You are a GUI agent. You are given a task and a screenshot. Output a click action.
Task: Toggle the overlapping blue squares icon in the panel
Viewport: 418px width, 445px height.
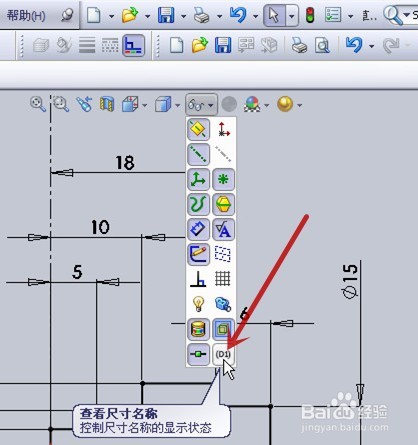[223, 329]
